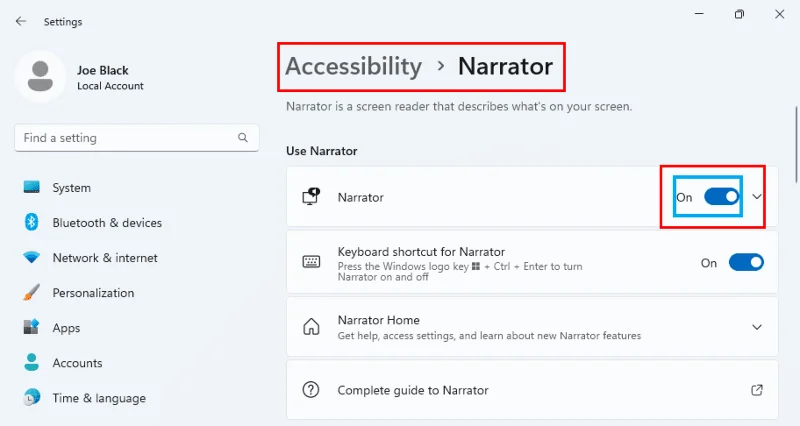Open System settings category
Image resolution: width=800 pixels, height=426 pixels.
coord(71,188)
